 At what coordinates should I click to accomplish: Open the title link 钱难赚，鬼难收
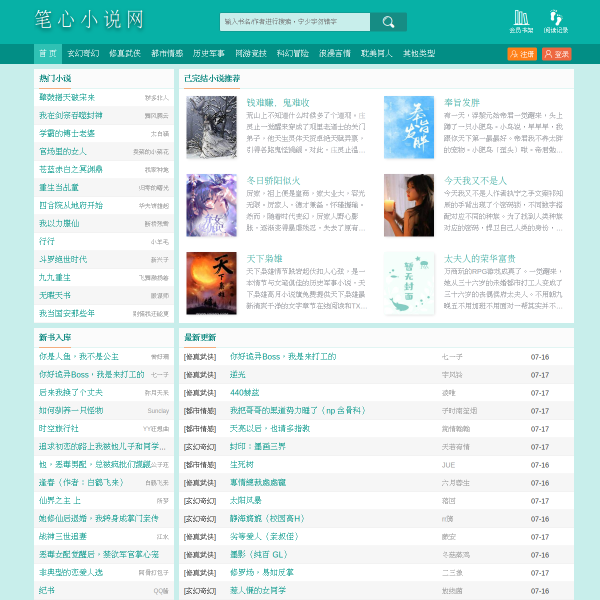[x=278, y=103]
